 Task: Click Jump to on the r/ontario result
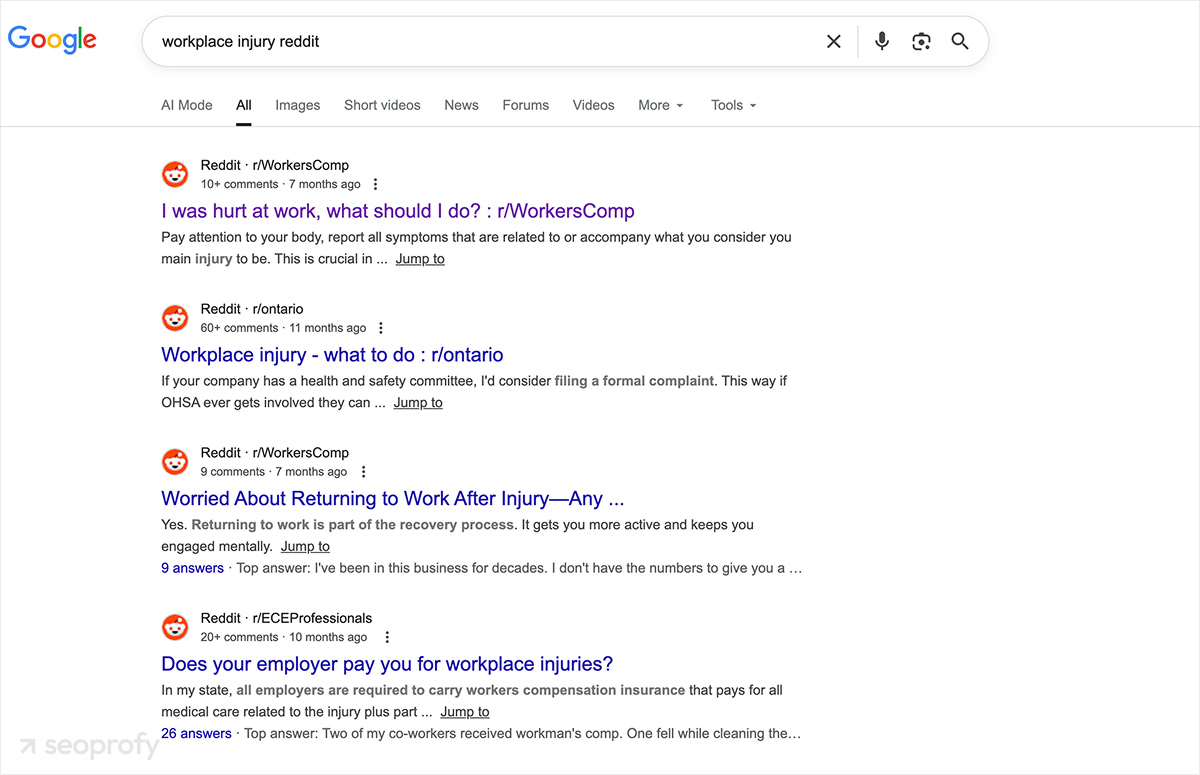[x=418, y=402]
